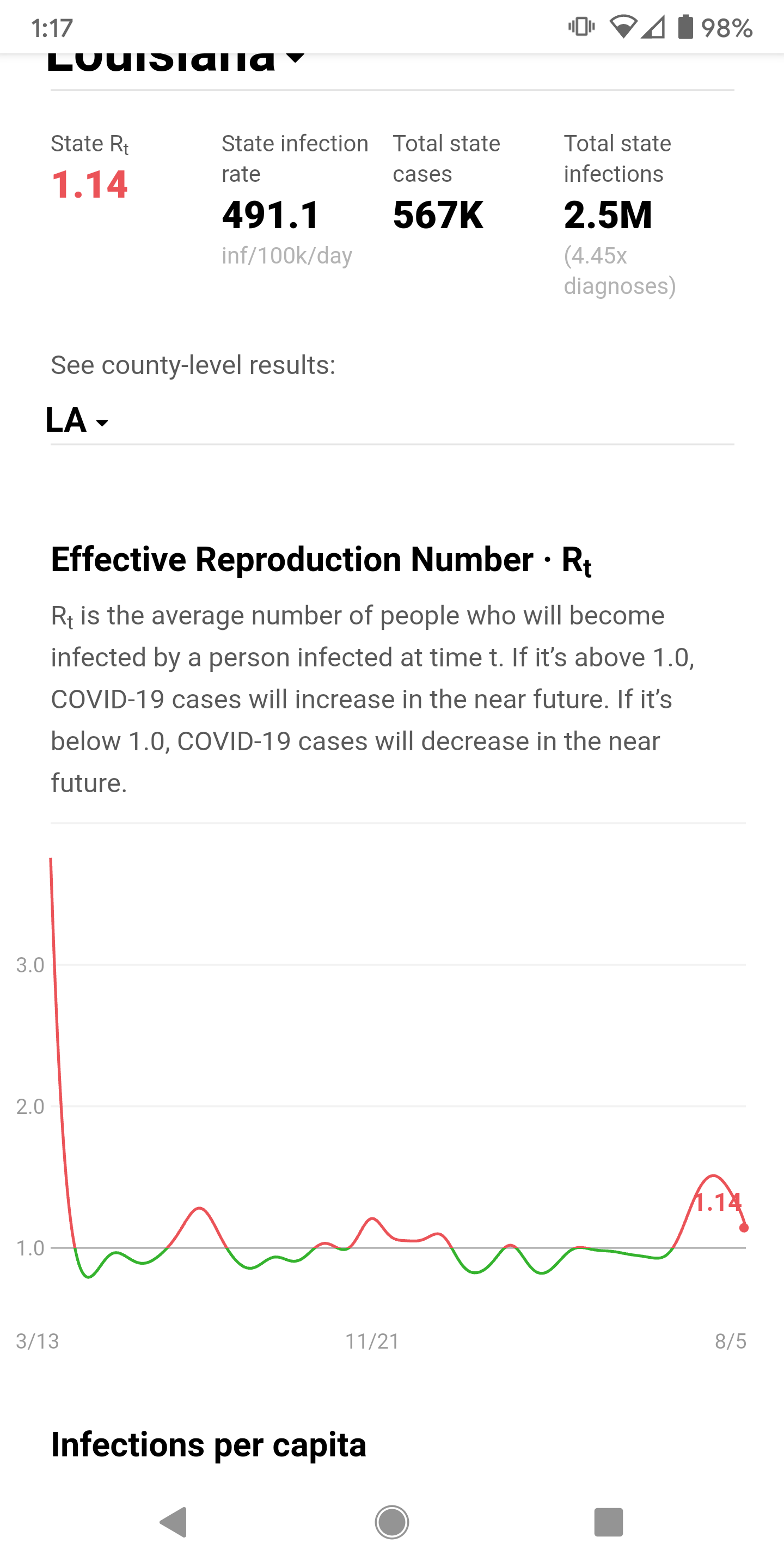Tap the Infections per capita heading
This screenshot has width=784, height=1568.
tap(209, 1445)
